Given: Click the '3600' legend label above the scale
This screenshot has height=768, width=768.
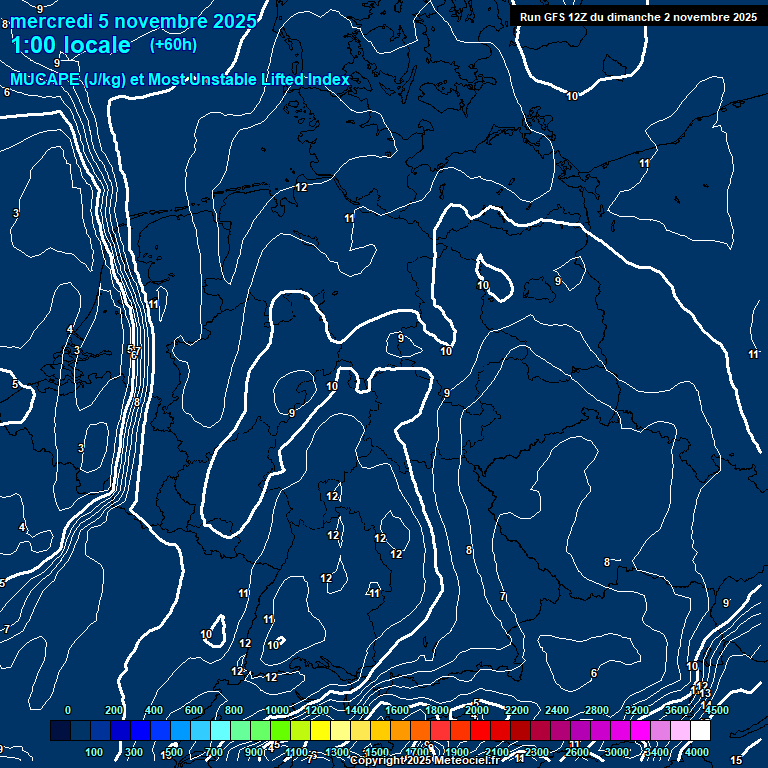Looking at the screenshot, I should point(677,710).
